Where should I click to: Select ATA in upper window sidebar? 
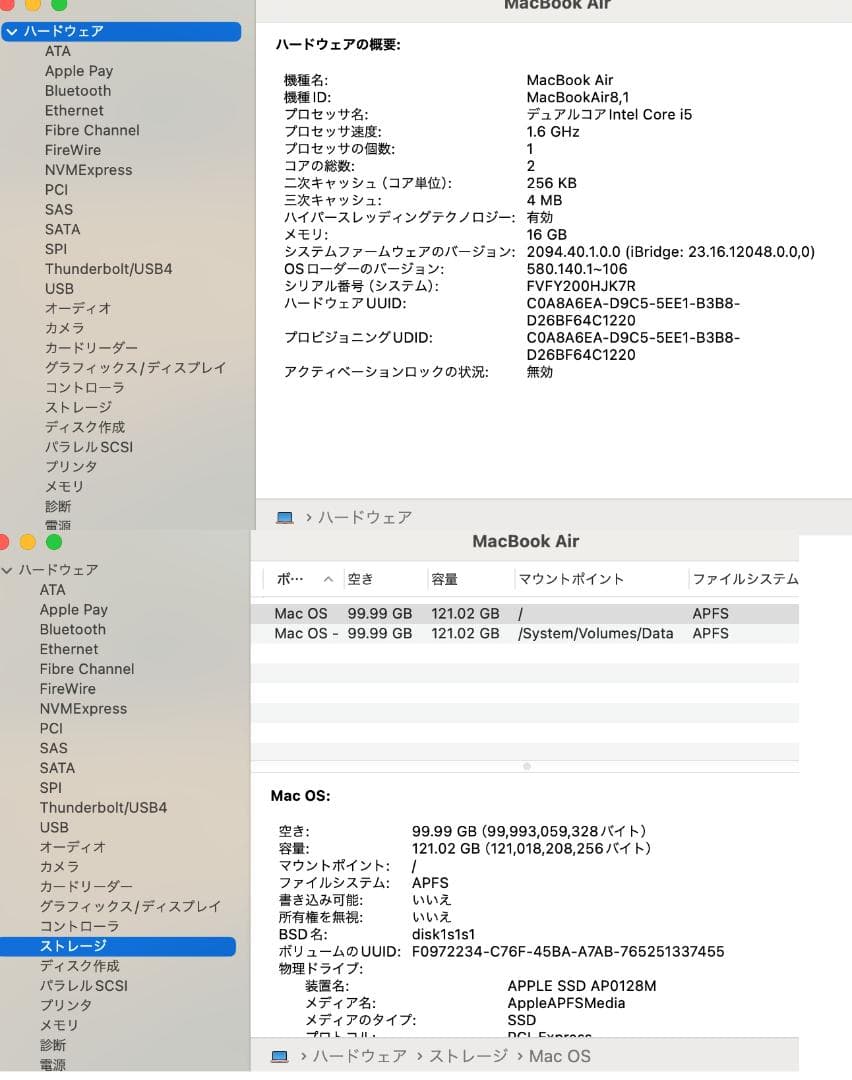58,52
